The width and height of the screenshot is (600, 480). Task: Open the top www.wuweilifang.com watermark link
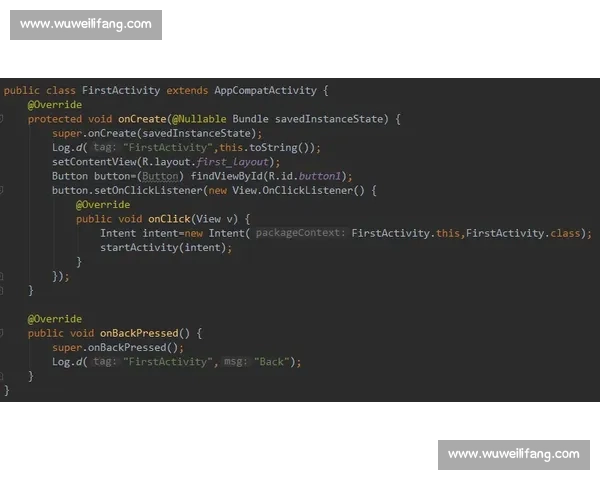(x=87, y=24)
